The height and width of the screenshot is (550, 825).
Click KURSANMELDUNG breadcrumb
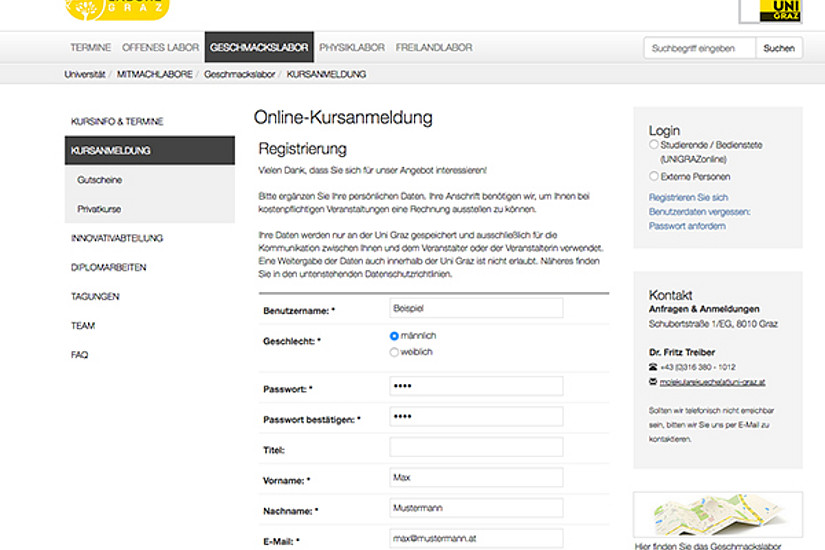pos(326,74)
